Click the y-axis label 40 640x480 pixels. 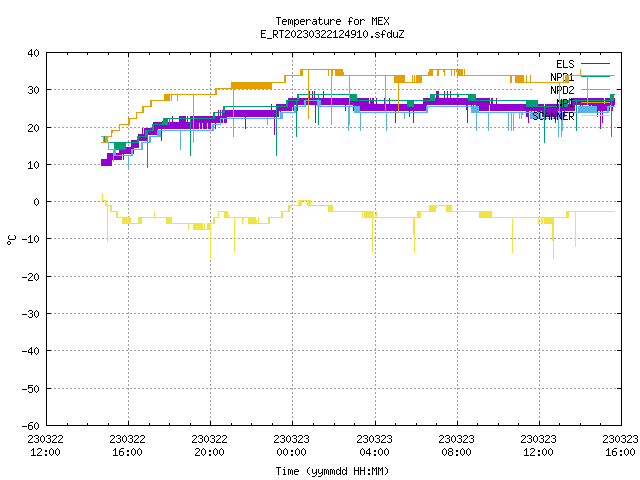[33, 53]
